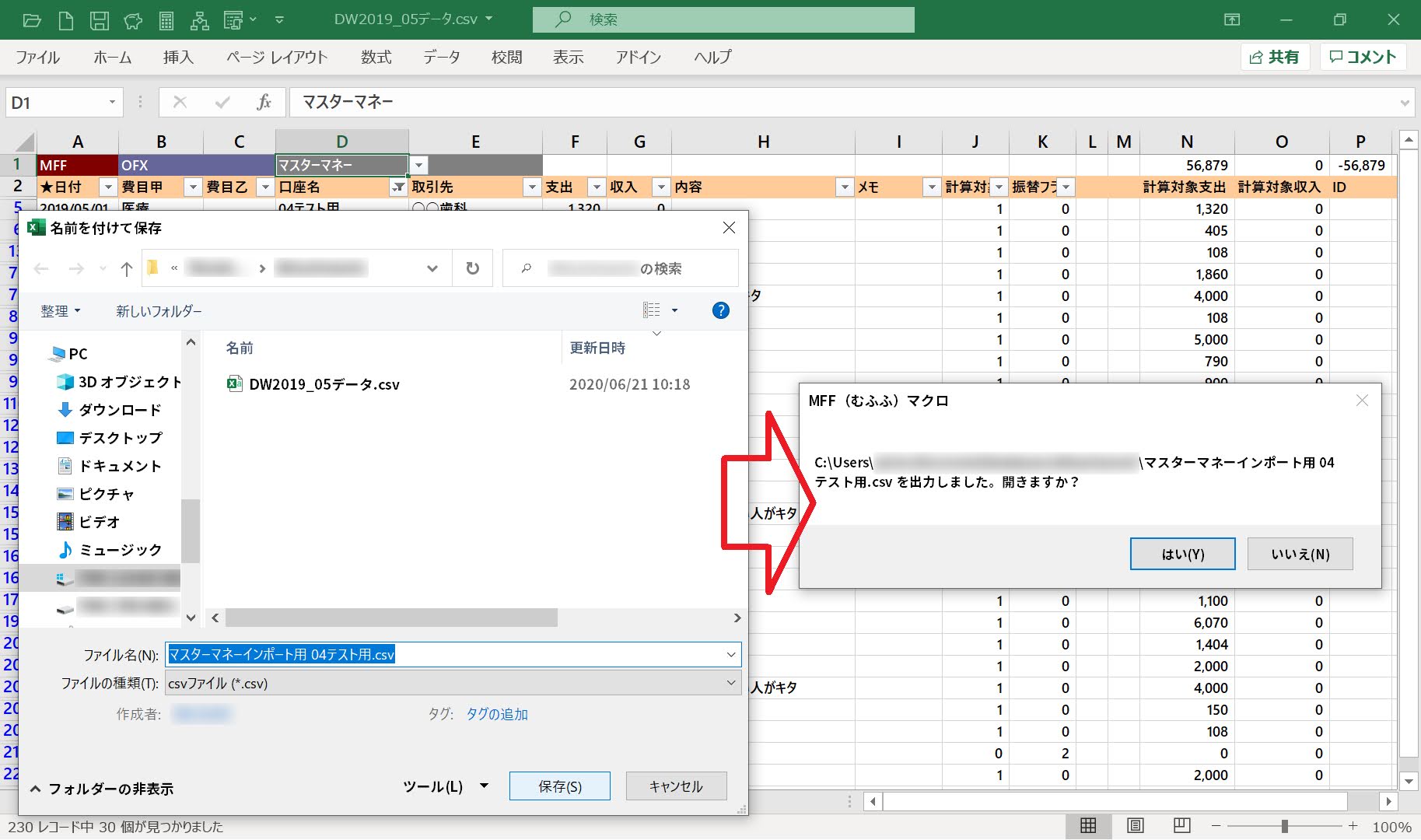Open 数式 ribbon tab

[376, 57]
